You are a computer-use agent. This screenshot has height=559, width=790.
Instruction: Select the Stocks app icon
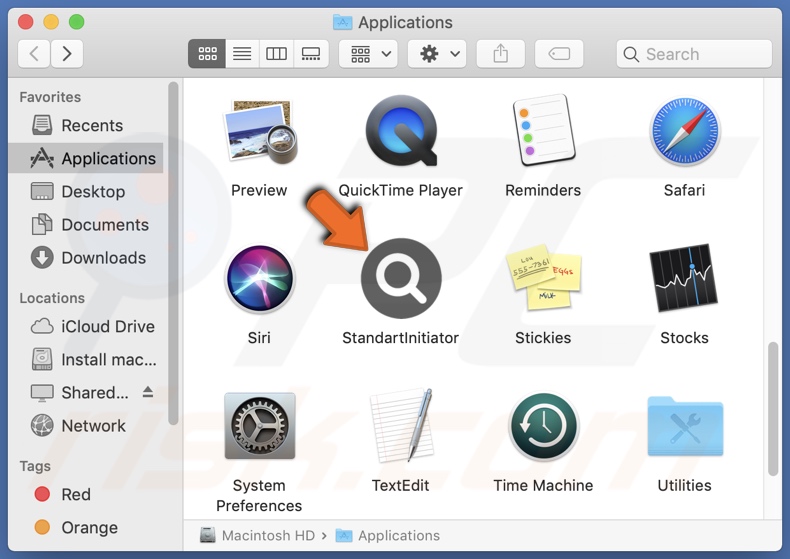click(684, 278)
